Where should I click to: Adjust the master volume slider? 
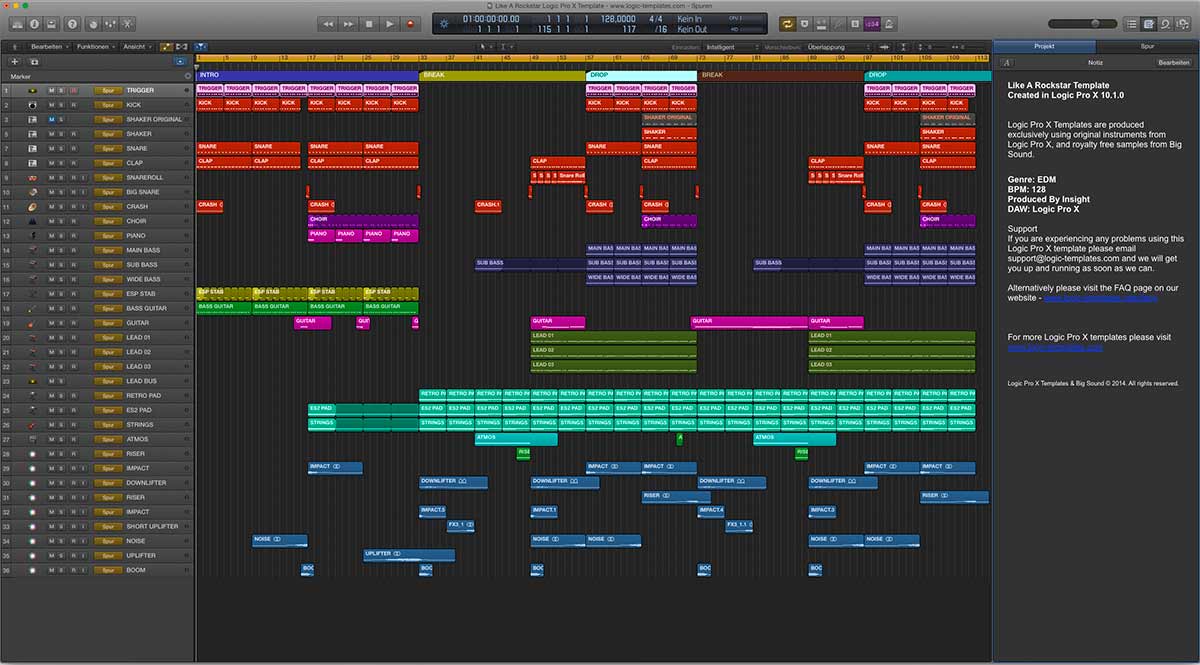(1083, 23)
